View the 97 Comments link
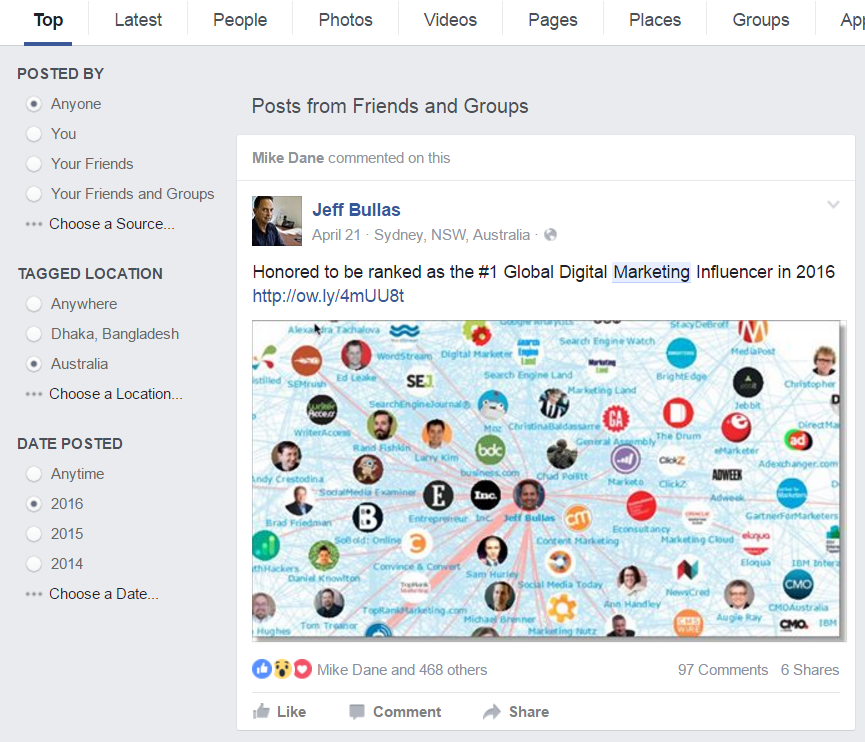865x742 pixels. tap(723, 670)
